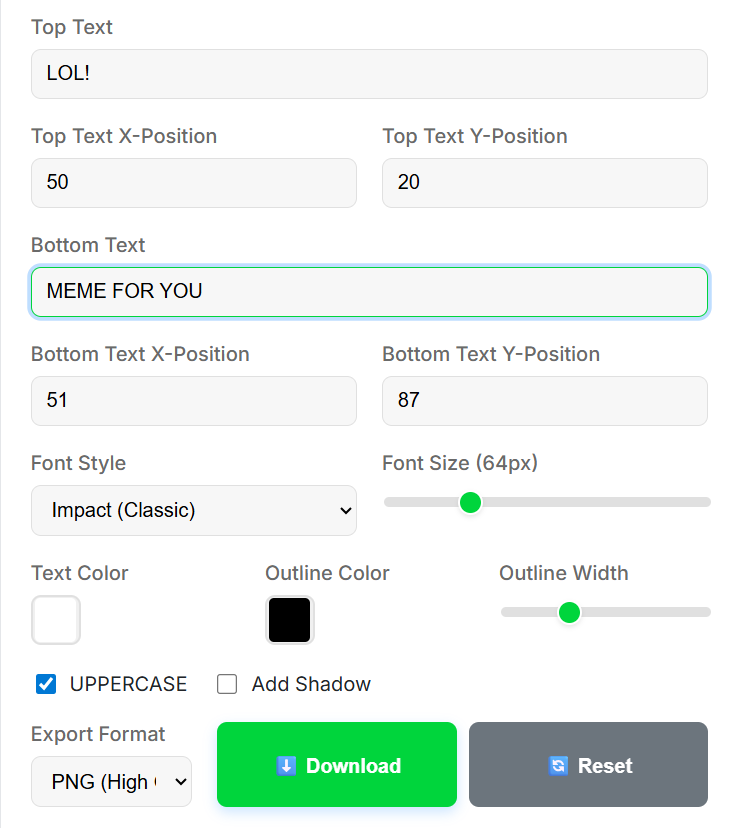Focus the Bottom Text input field
Screen dimensions: 738x828
tap(369, 292)
